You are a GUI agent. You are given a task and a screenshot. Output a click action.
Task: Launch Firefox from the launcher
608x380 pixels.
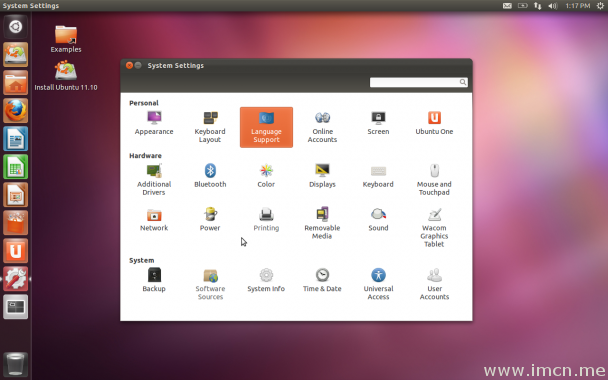[x=16, y=111]
